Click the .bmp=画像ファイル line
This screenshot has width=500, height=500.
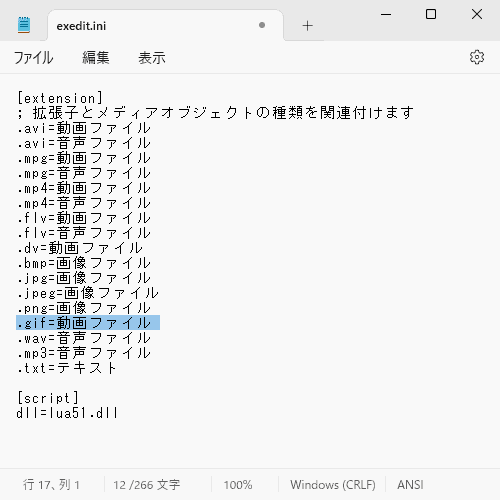(84, 263)
